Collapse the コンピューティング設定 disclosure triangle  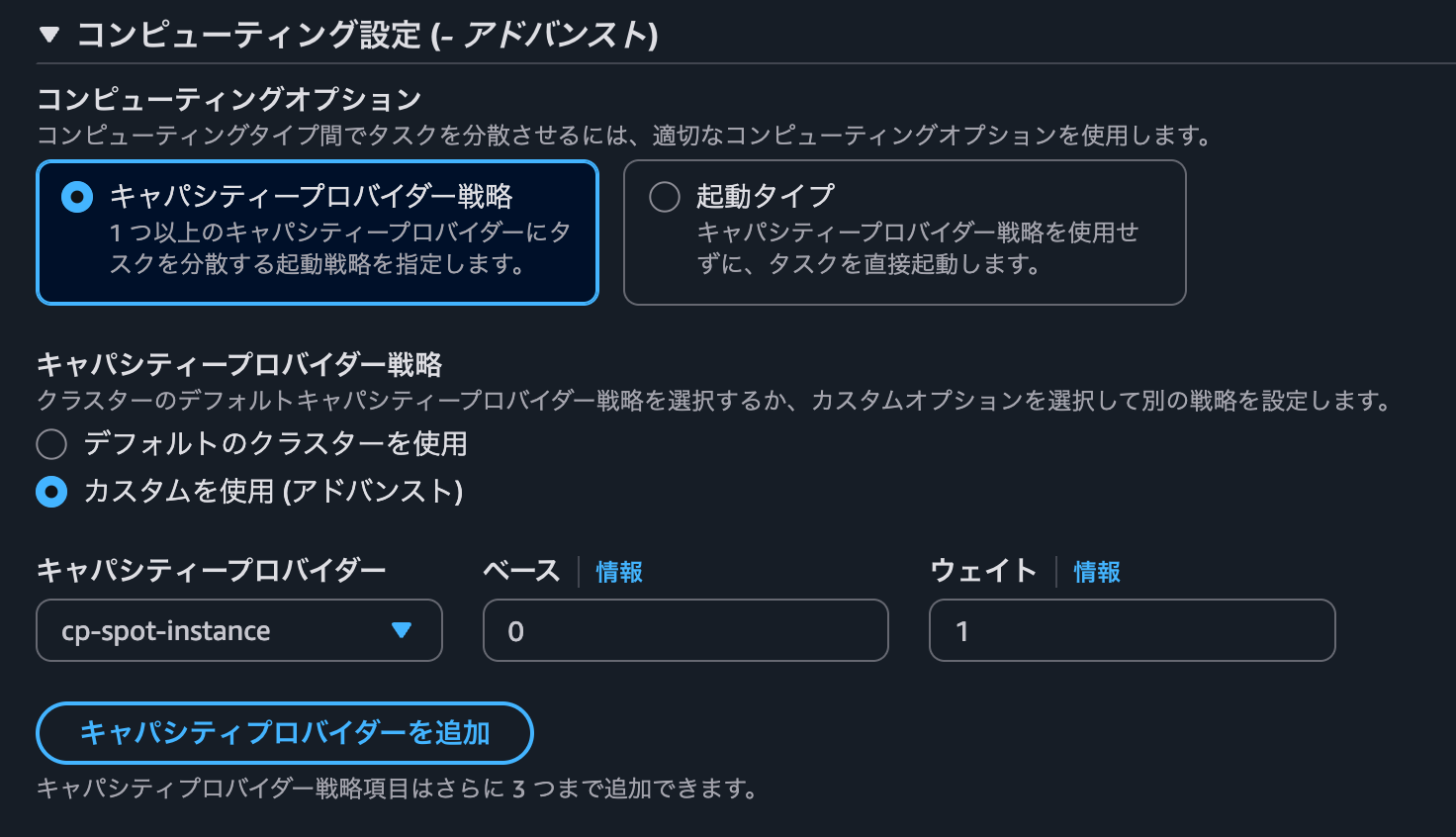click(x=46, y=32)
